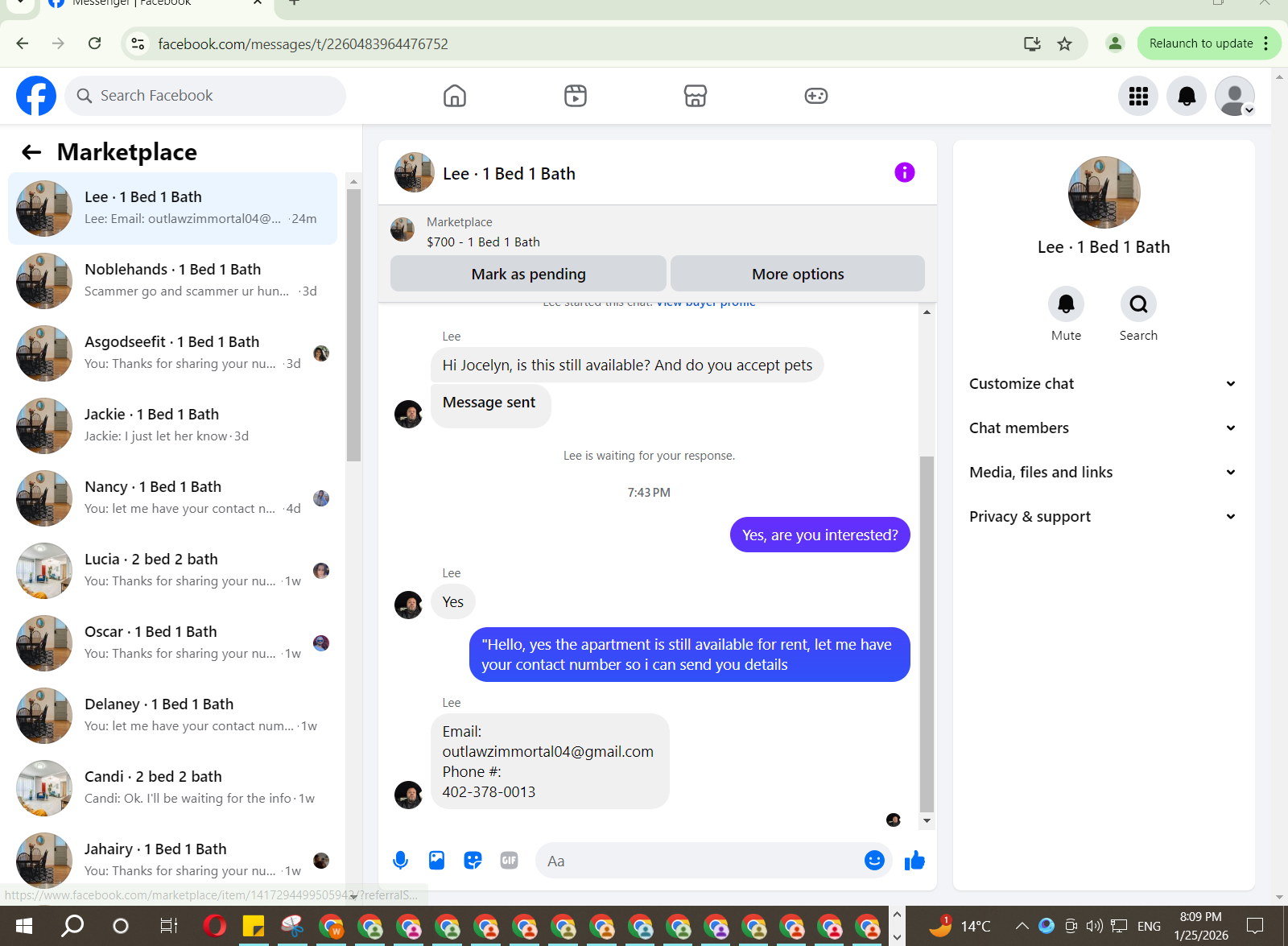
Task: Open chat with Candi
Action: click(172, 788)
